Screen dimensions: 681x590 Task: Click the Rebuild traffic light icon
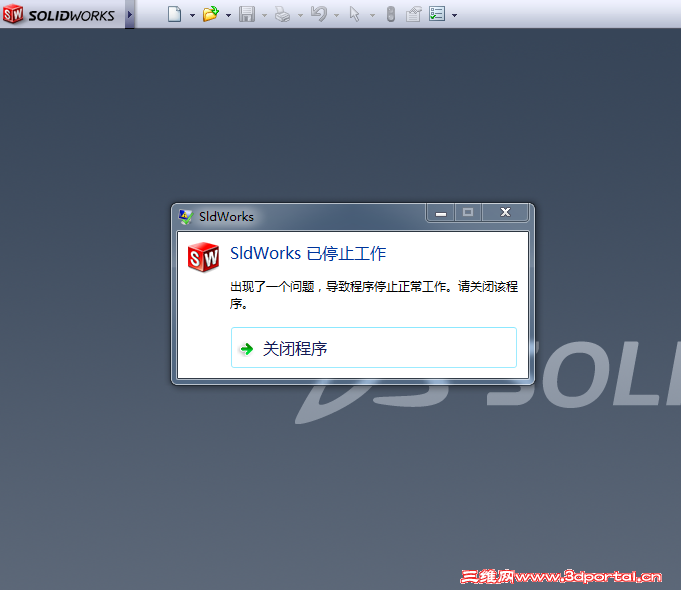pos(391,14)
